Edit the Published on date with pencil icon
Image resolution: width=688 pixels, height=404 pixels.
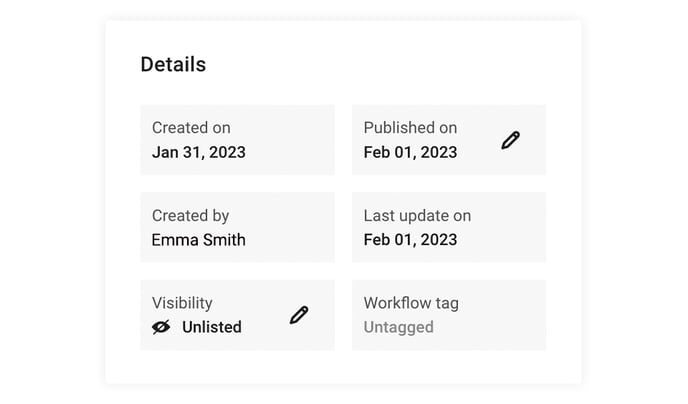tap(510, 140)
